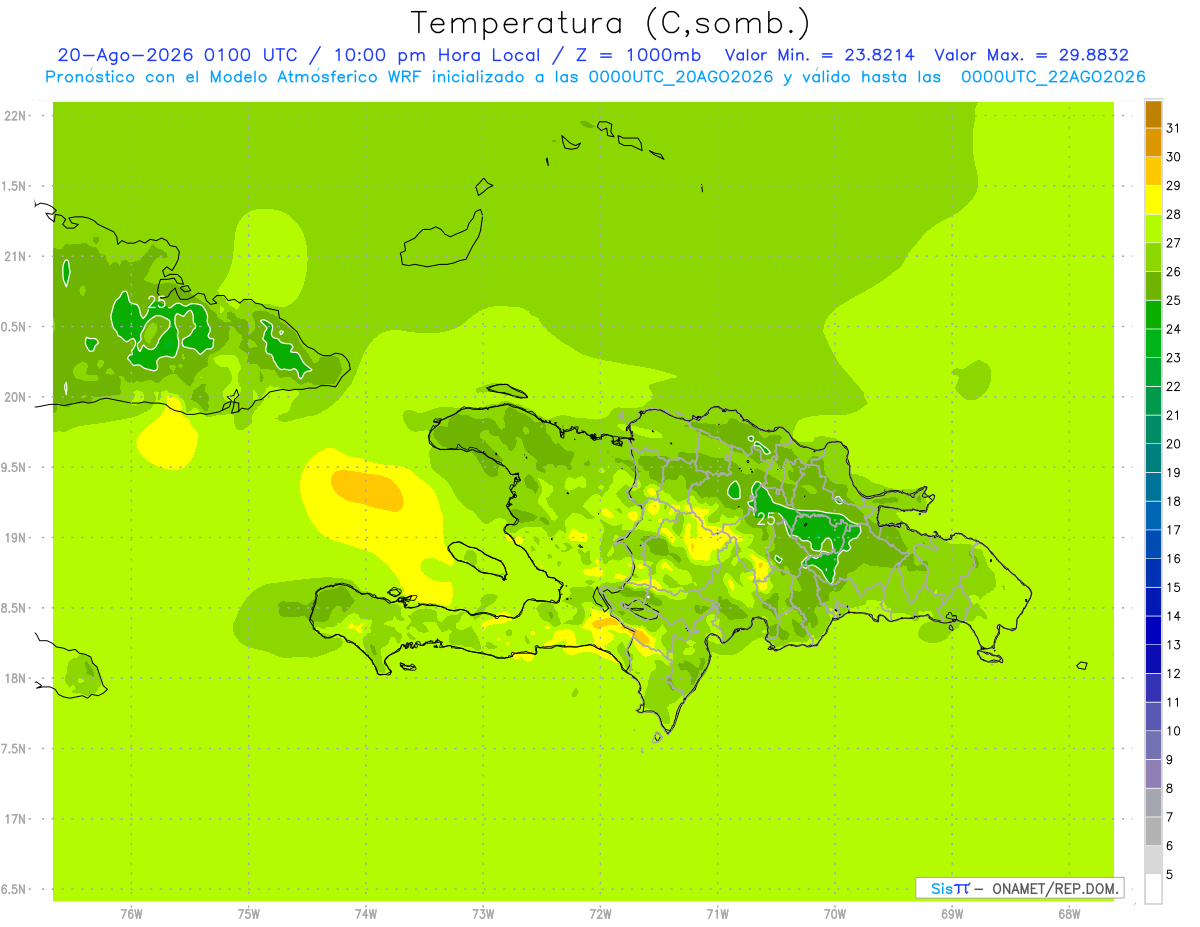The width and height of the screenshot is (1200, 927).
Task: Click the 'Valor Min. = 23.8214' text
Action: pyautogui.click(x=819, y=55)
